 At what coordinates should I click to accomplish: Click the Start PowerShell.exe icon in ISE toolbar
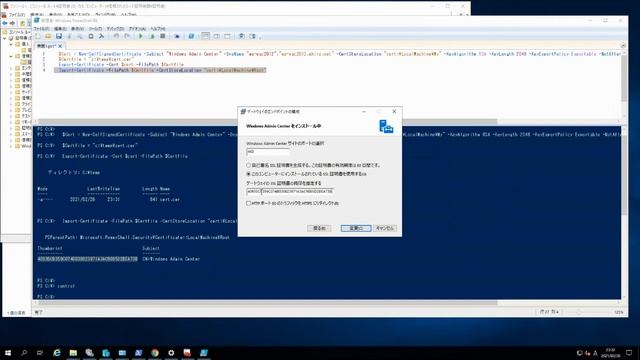pos(191,36)
